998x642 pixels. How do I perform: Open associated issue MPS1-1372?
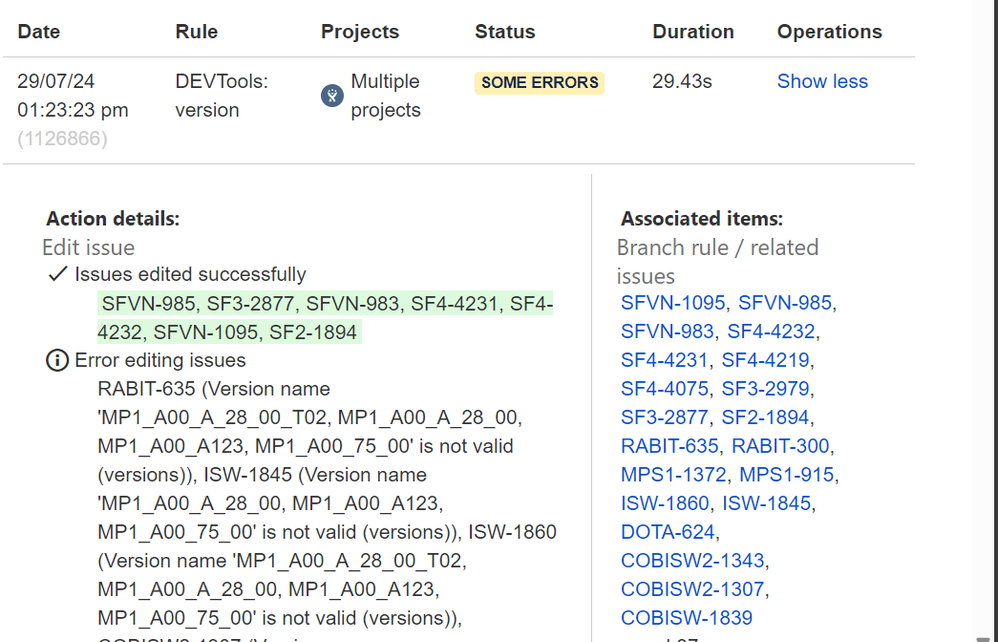tap(673, 475)
